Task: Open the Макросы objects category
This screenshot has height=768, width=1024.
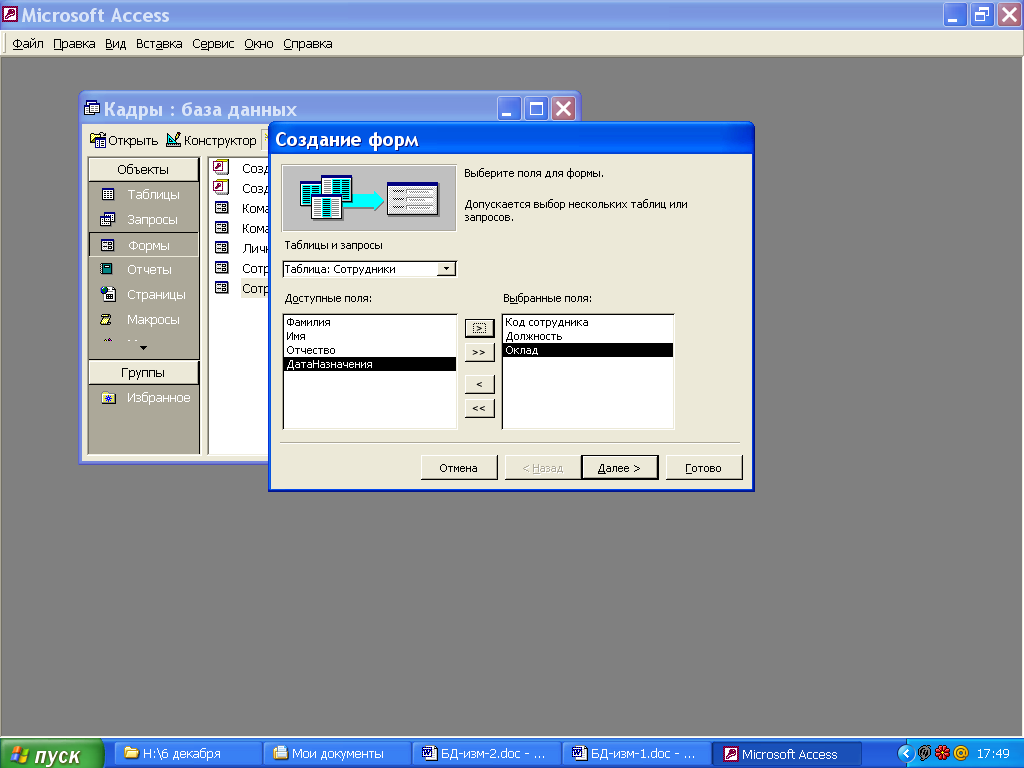Action: coord(143,319)
